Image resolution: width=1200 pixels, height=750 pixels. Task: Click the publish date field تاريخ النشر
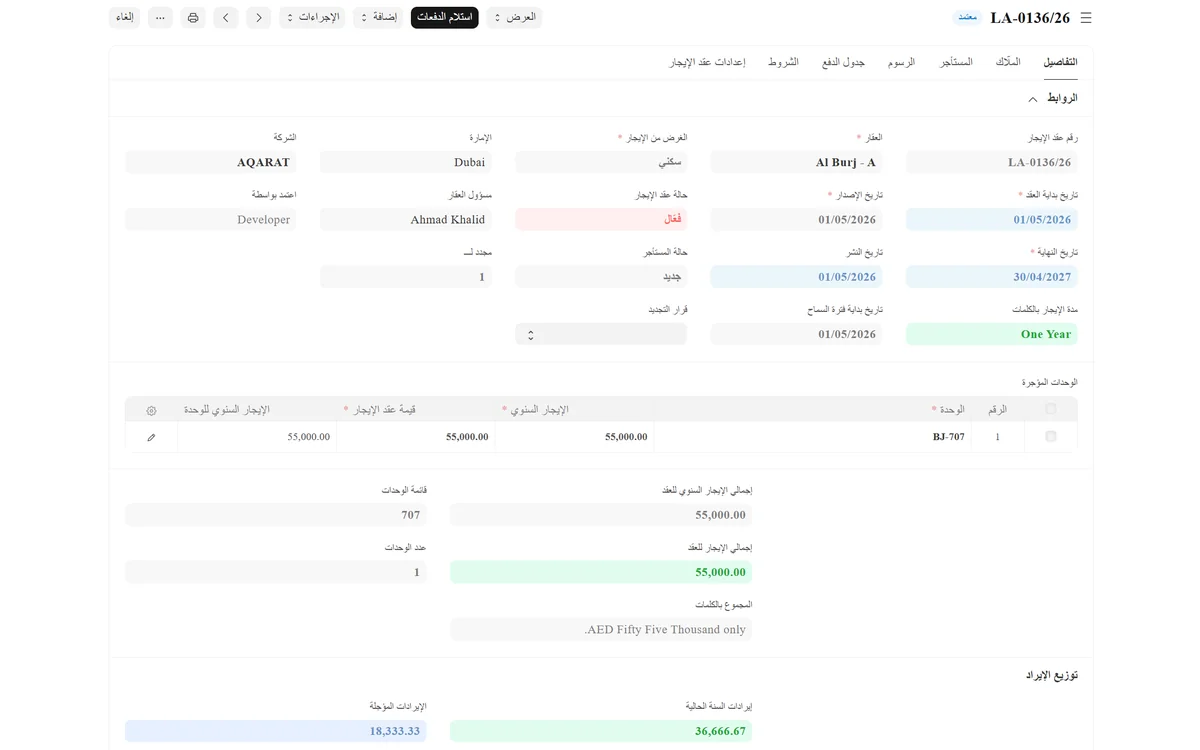pos(796,277)
